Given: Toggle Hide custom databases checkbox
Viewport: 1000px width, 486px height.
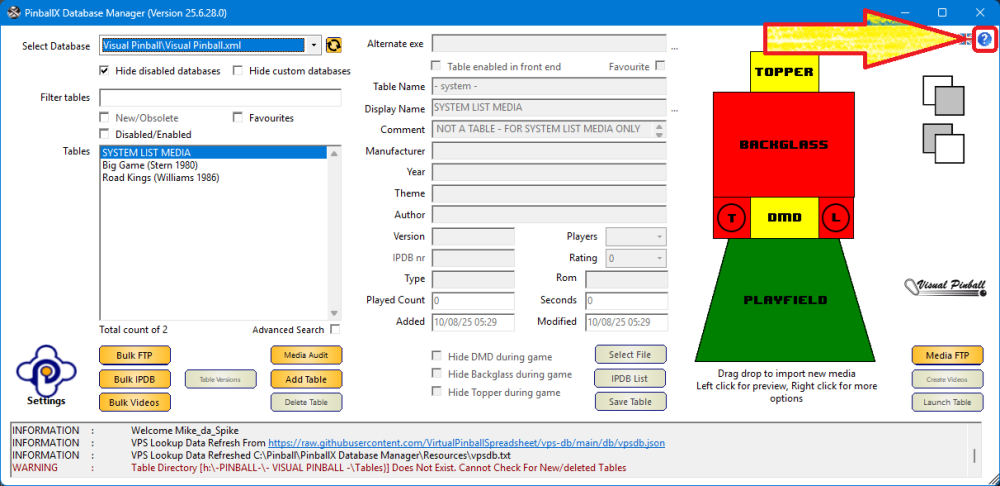Looking at the screenshot, I should pyautogui.click(x=238, y=71).
